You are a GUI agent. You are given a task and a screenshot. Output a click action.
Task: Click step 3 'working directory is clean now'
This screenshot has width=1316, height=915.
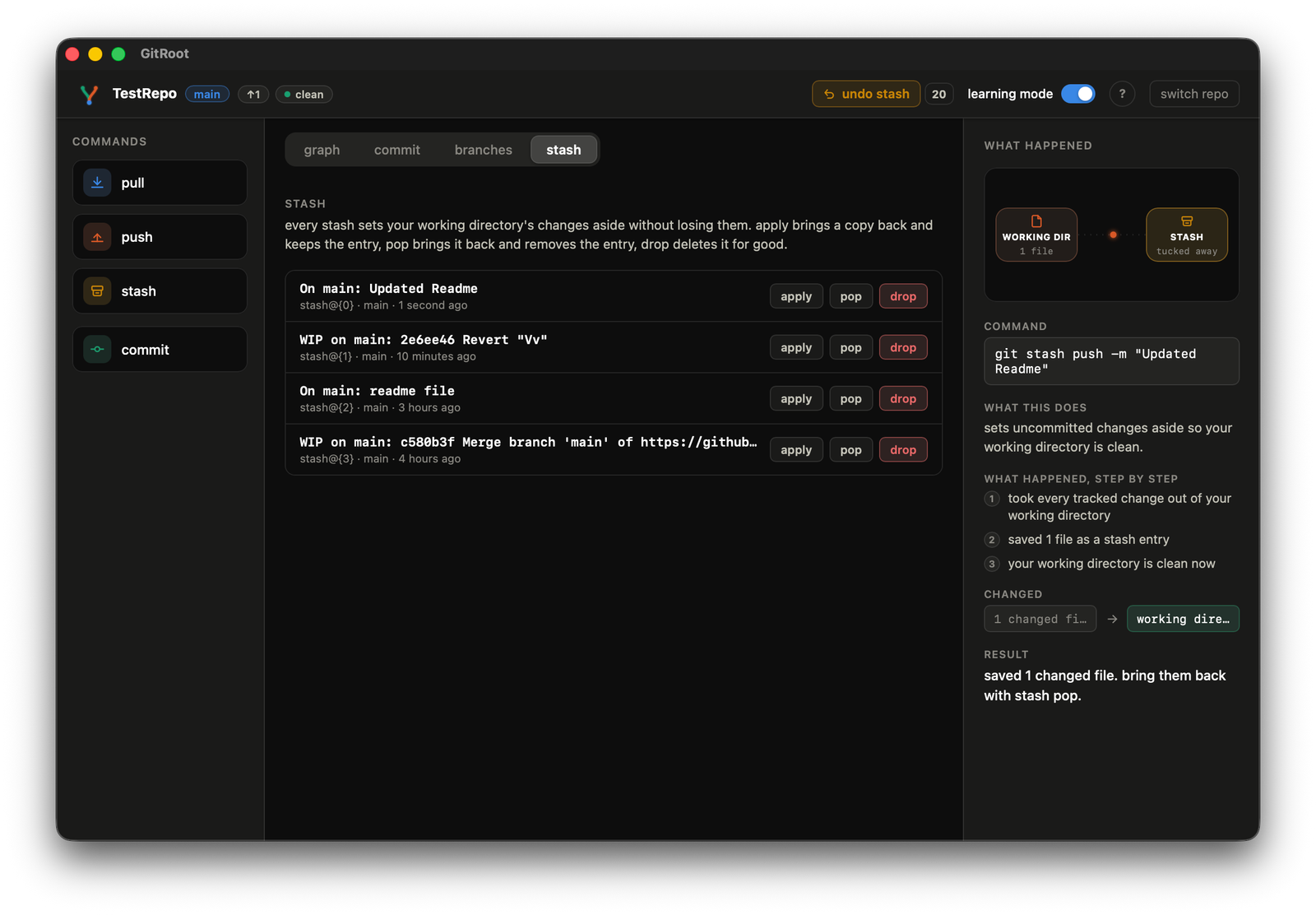[1111, 564]
